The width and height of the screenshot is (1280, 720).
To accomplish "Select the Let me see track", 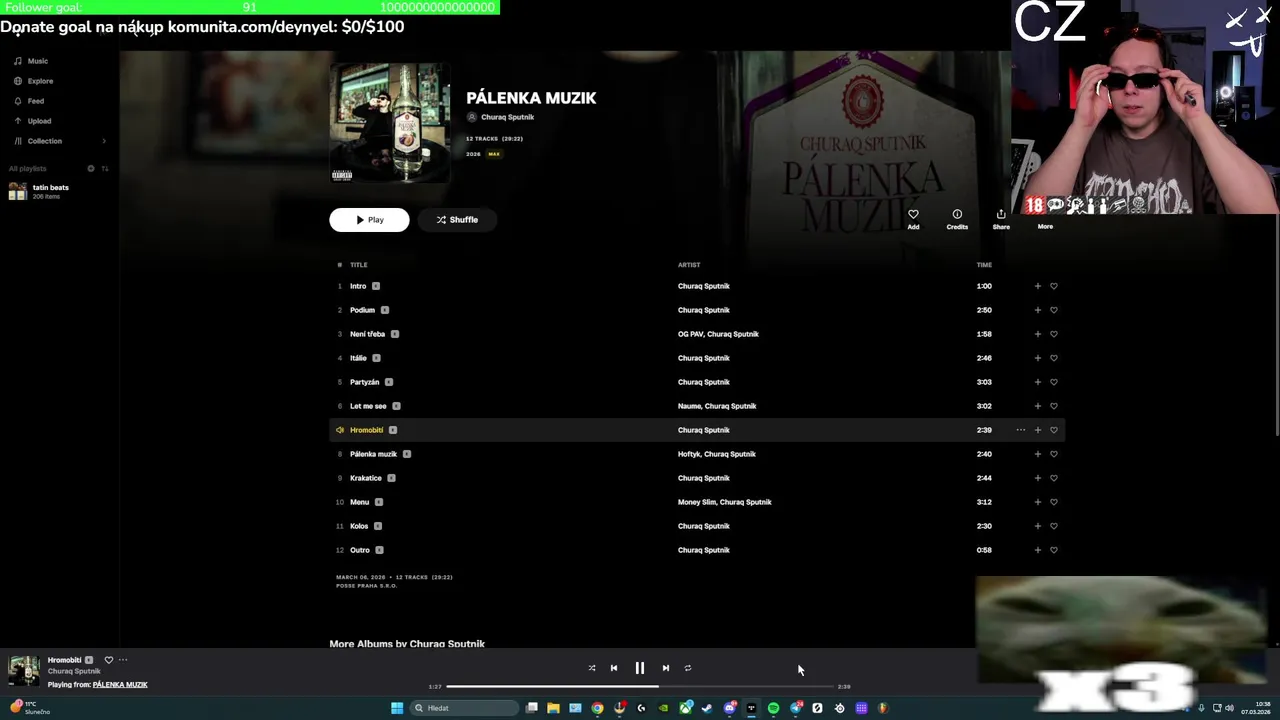I will 368,406.
